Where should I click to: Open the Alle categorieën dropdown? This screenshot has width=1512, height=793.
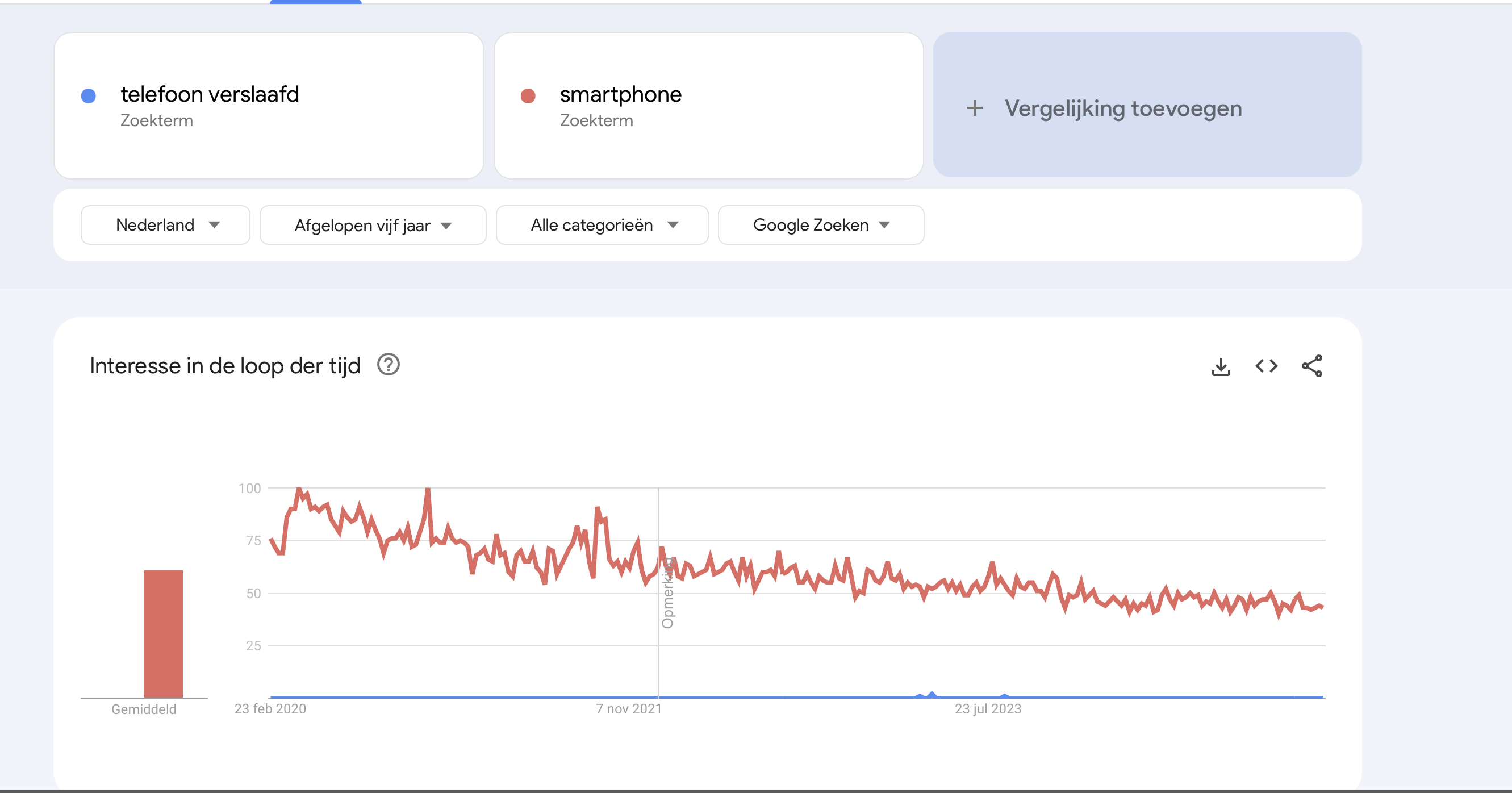[x=602, y=225]
